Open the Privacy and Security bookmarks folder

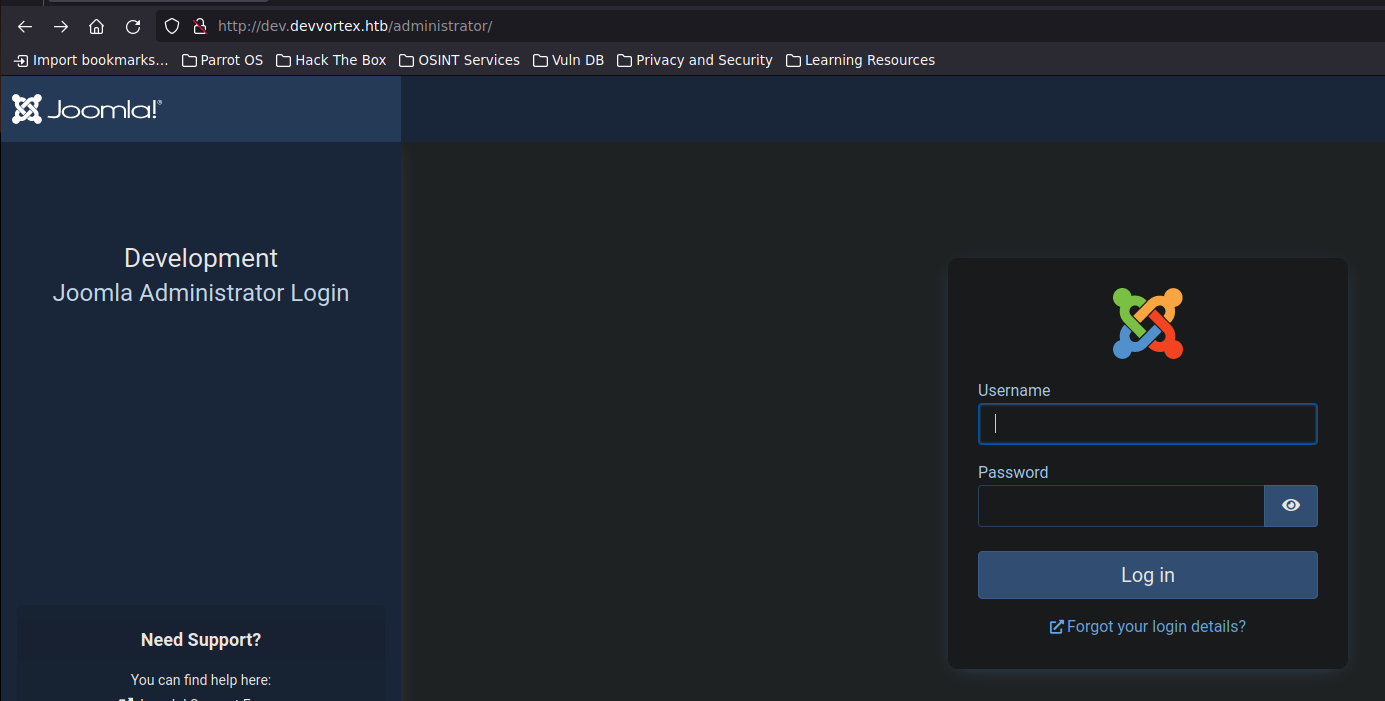(x=695, y=60)
